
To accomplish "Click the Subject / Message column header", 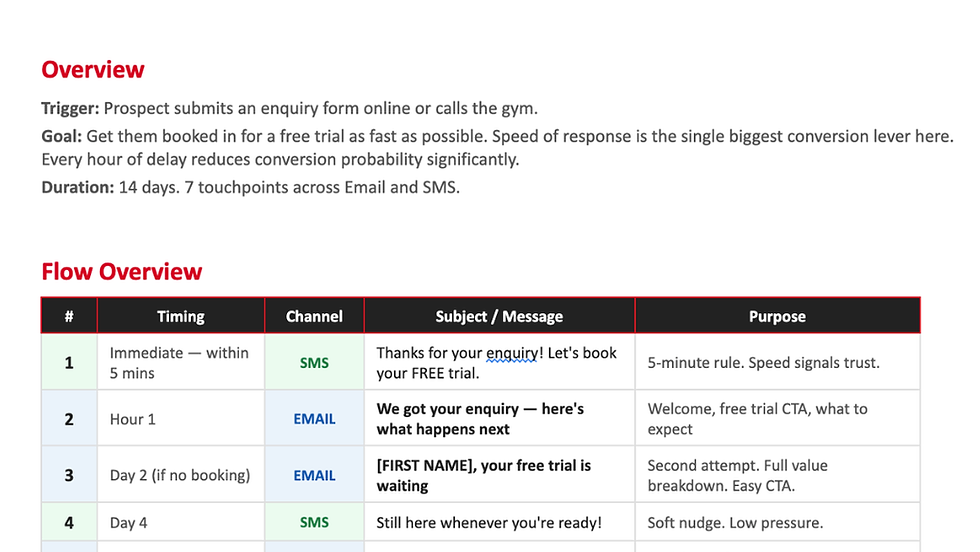I will pos(499,316).
